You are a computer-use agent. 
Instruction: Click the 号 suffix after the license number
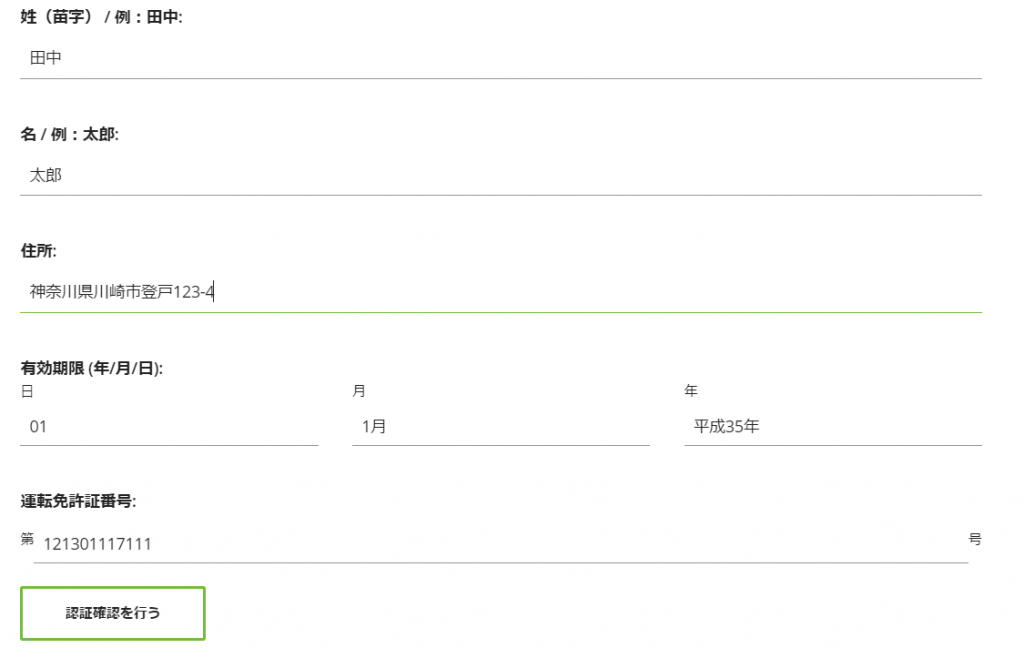point(975,539)
